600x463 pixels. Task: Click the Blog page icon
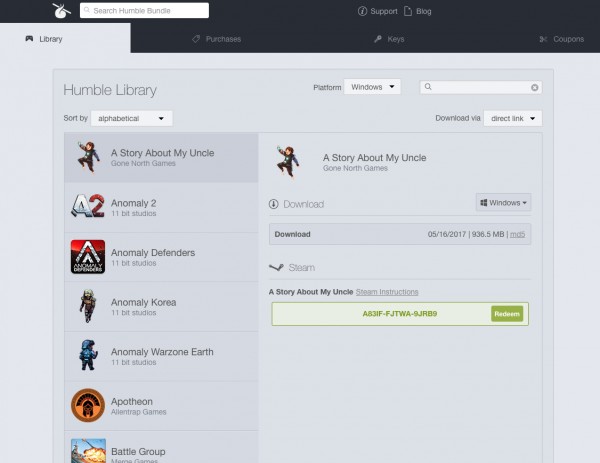tap(408, 11)
